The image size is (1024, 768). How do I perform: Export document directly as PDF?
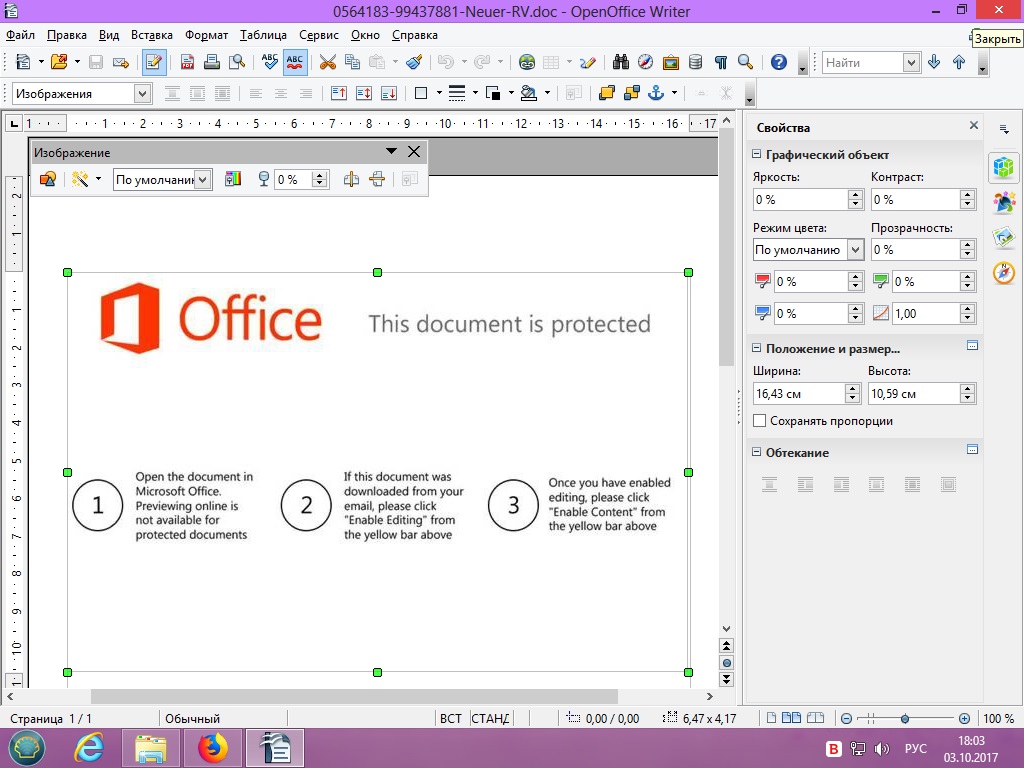tap(187, 62)
